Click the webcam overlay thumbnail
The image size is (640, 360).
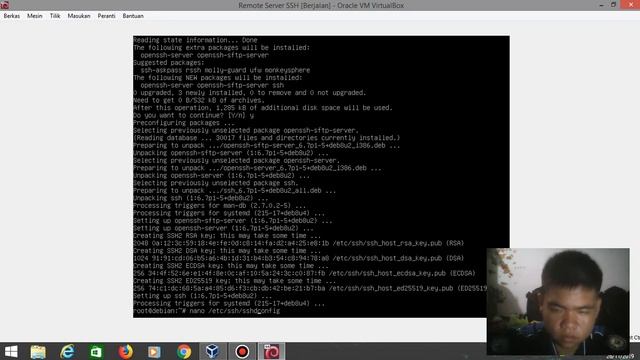tap(558, 301)
